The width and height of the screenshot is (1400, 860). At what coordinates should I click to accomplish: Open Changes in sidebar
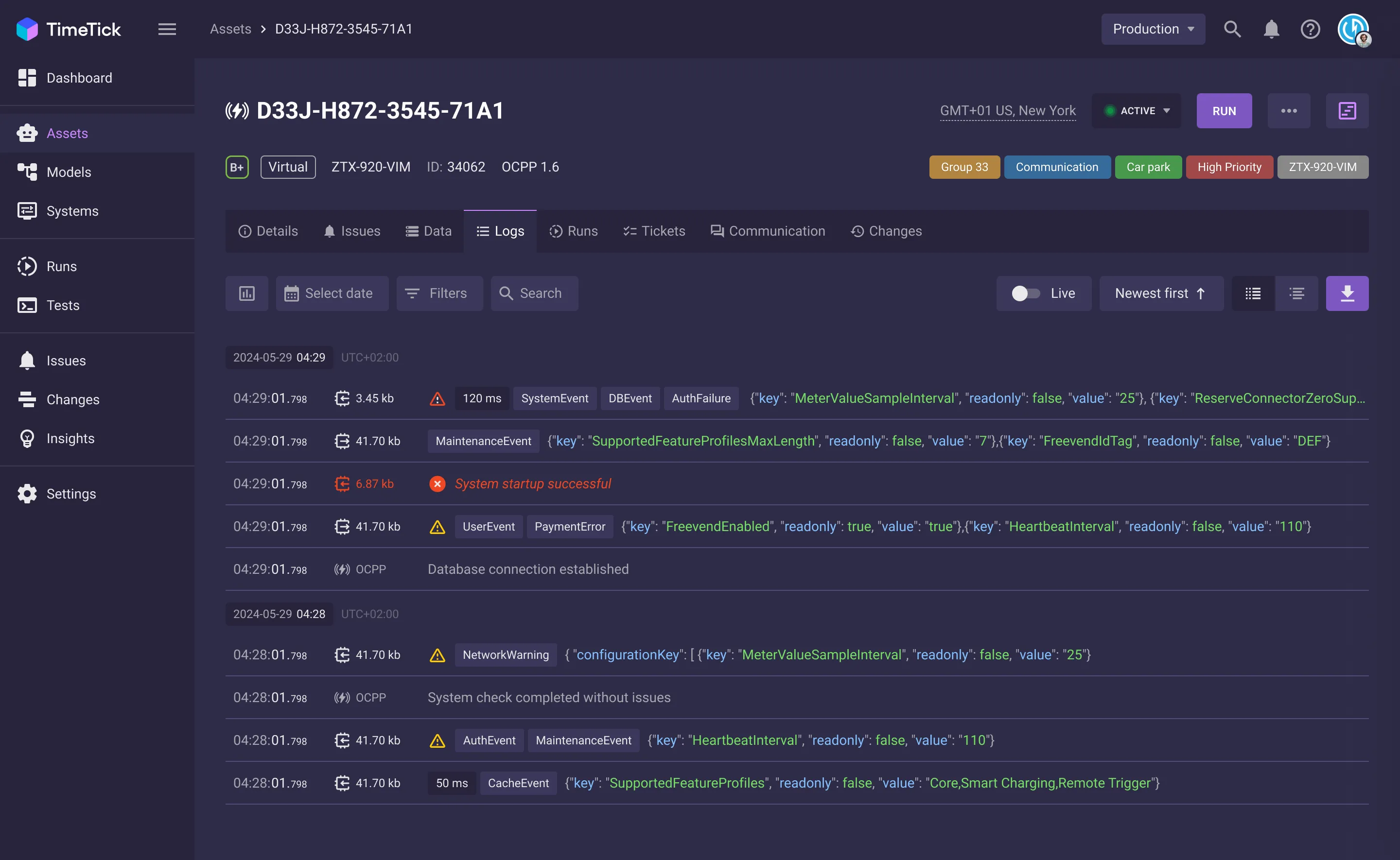[x=97, y=399]
